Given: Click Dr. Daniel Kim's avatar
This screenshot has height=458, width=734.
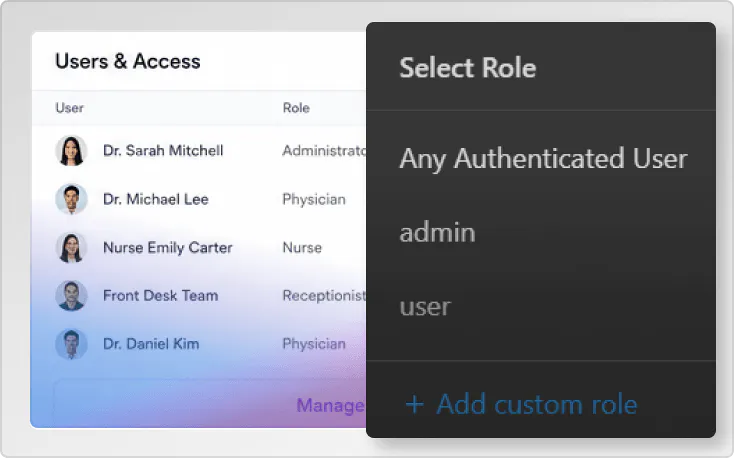Looking at the screenshot, I should pyautogui.click(x=71, y=344).
